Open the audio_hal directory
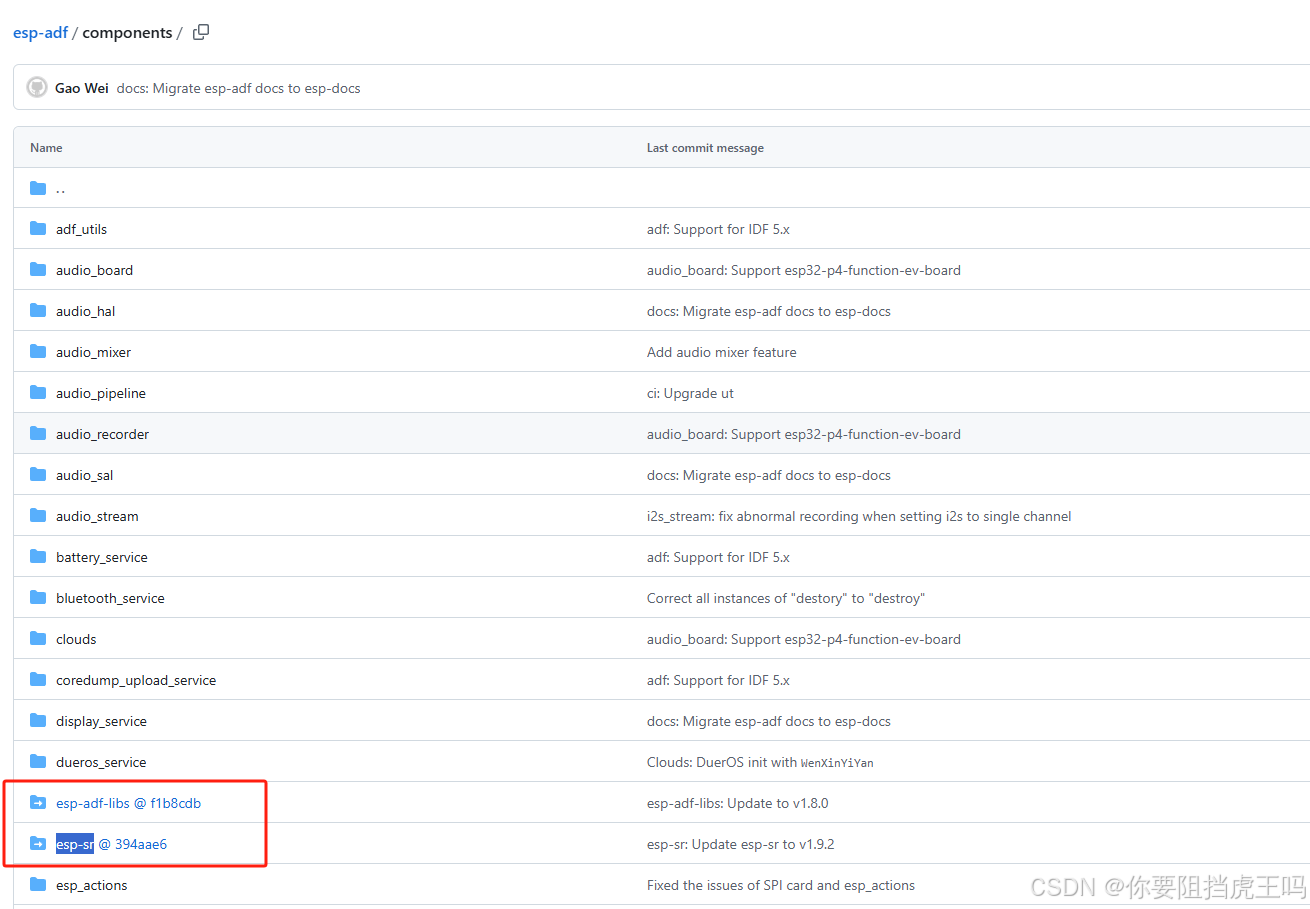The height and width of the screenshot is (909, 1310). [85, 311]
